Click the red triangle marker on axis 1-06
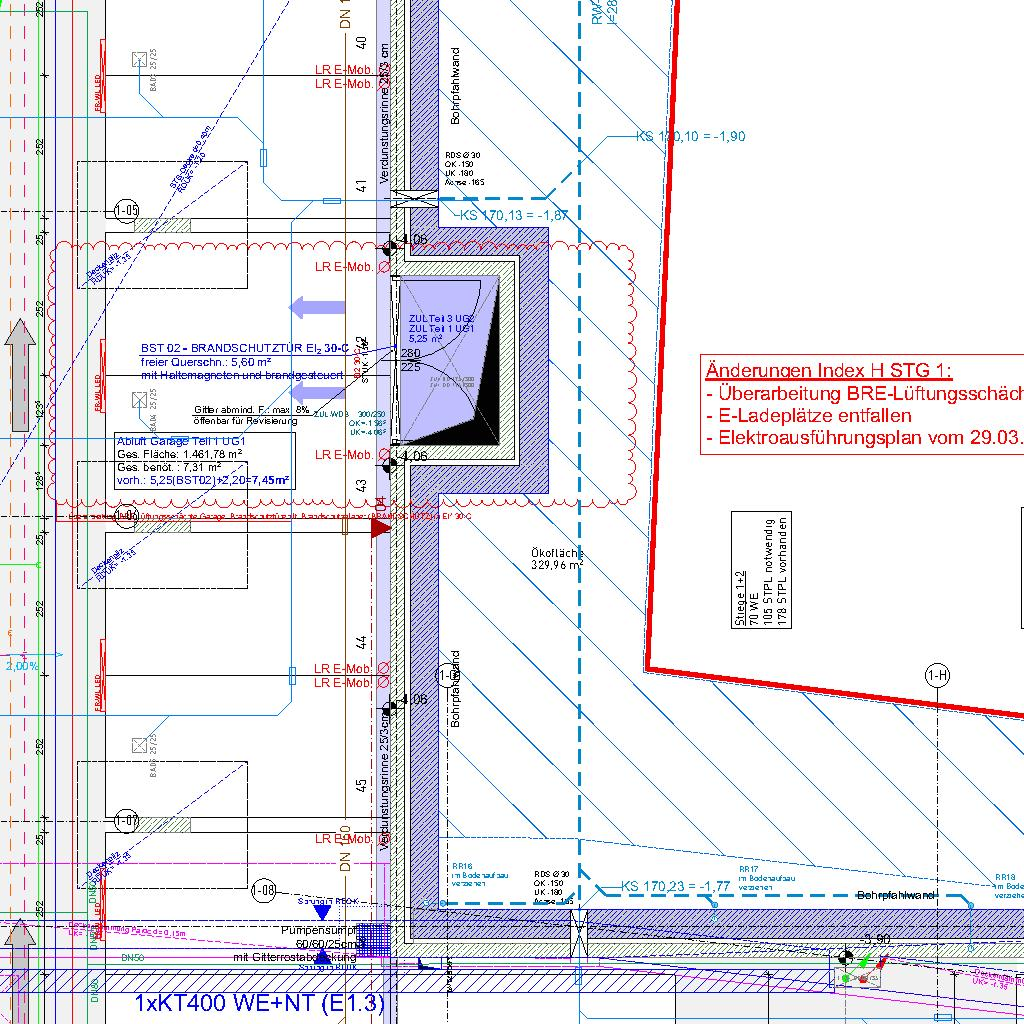 click(x=381, y=527)
